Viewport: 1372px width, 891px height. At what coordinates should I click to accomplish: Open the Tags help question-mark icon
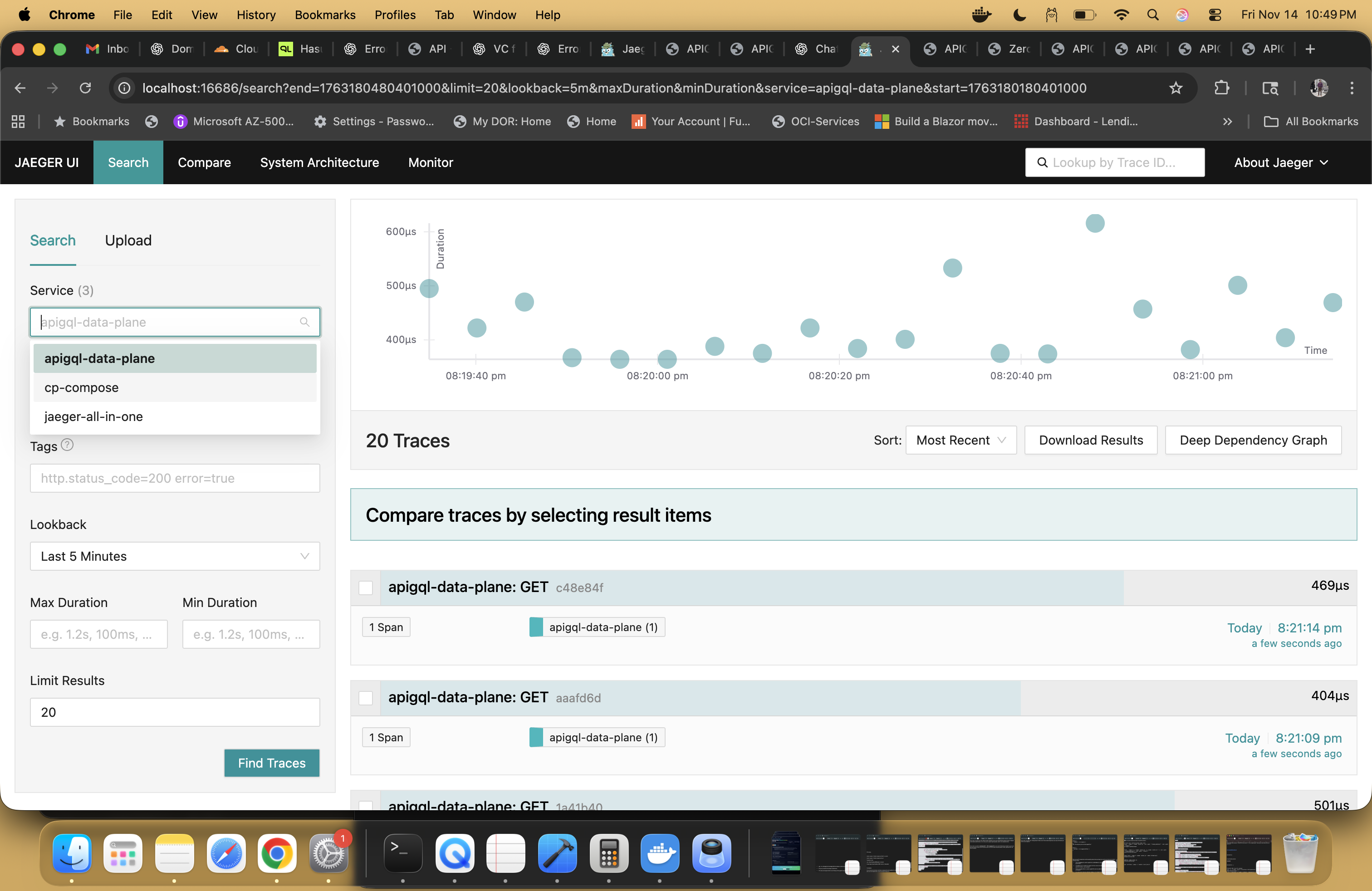(68, 444)
